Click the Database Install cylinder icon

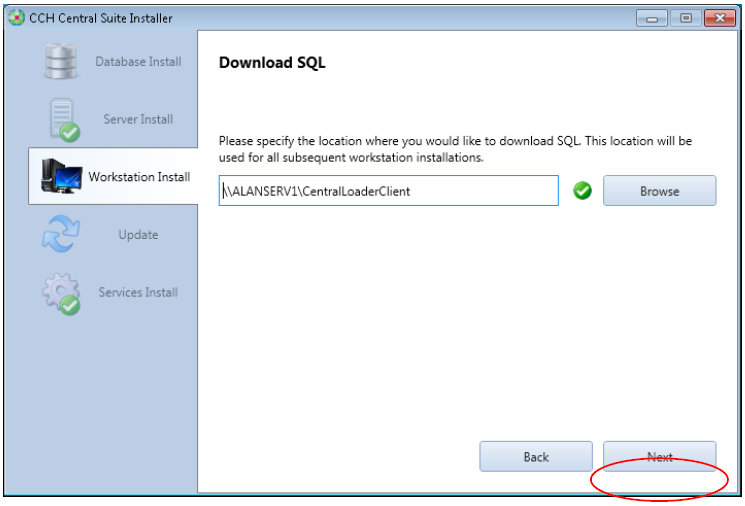[x=60, y=61]
